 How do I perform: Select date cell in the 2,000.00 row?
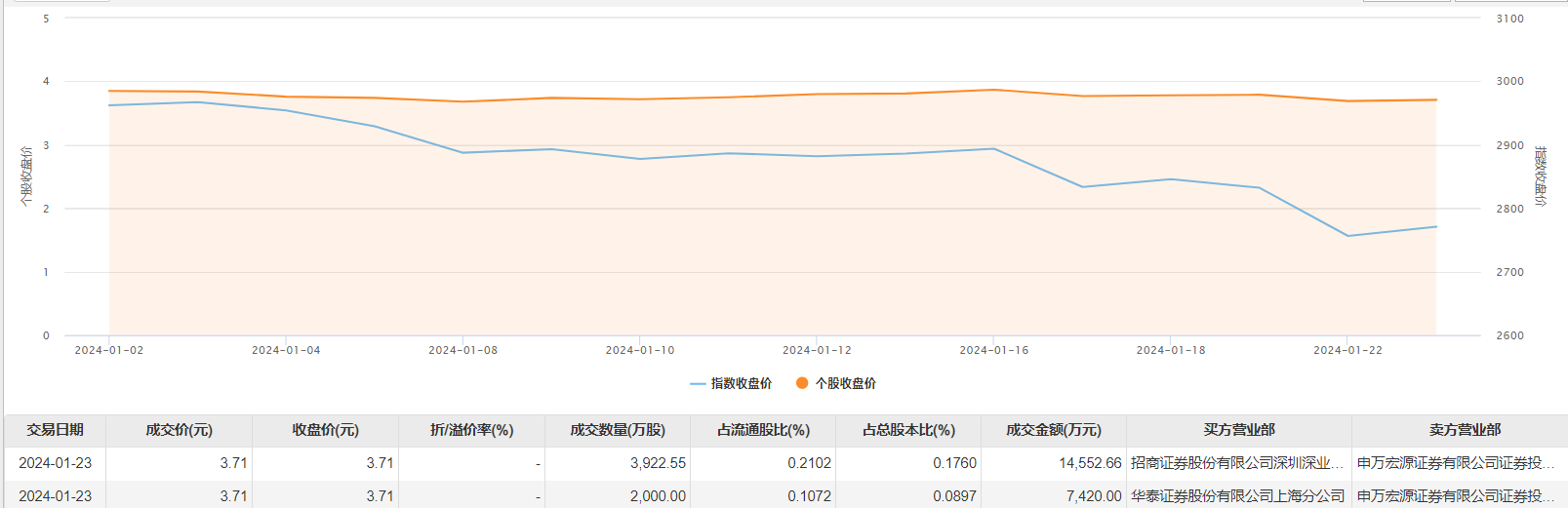pos(55,496)
